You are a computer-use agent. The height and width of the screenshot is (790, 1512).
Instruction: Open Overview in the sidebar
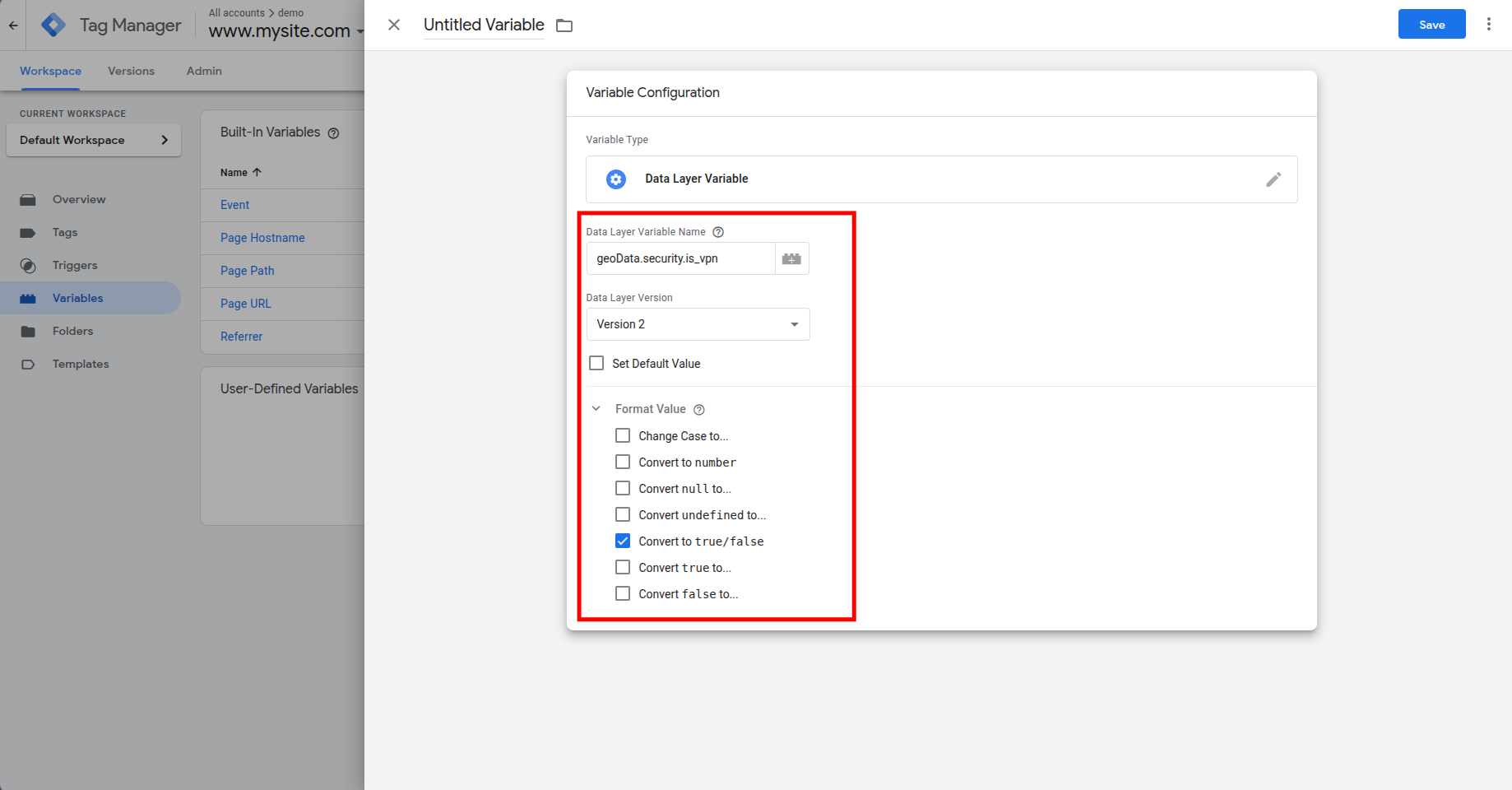click(x=79, y=199)
